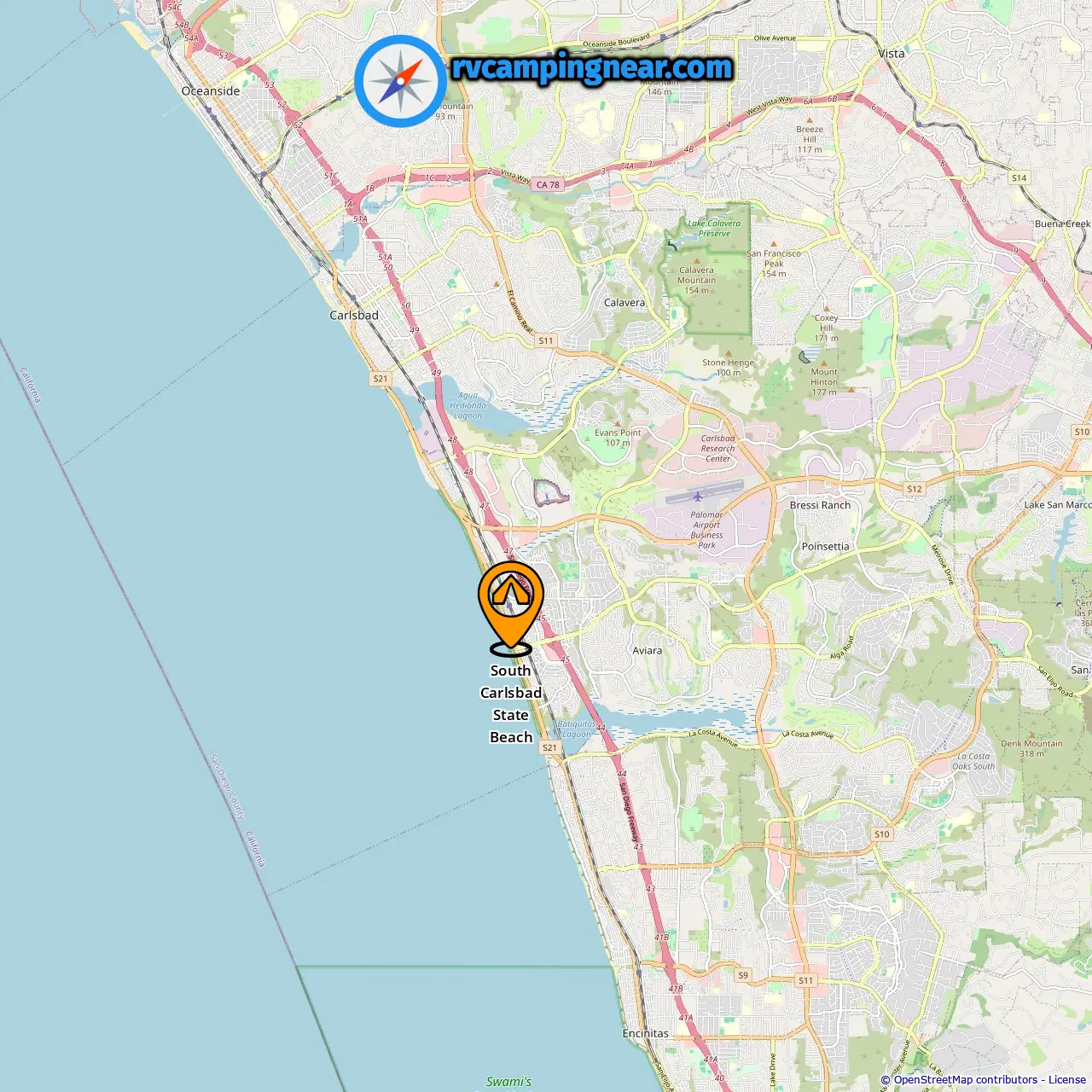
Task: Select the Encinitas city label
Action: click(x=646, y=1033)
